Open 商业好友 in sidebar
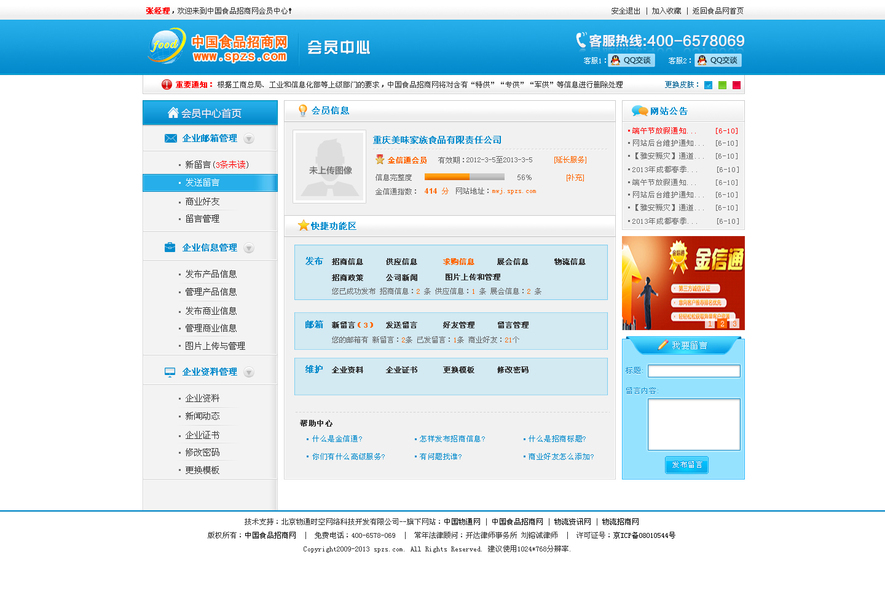This screenshot has width=885, height=600. tap(202, 202)
